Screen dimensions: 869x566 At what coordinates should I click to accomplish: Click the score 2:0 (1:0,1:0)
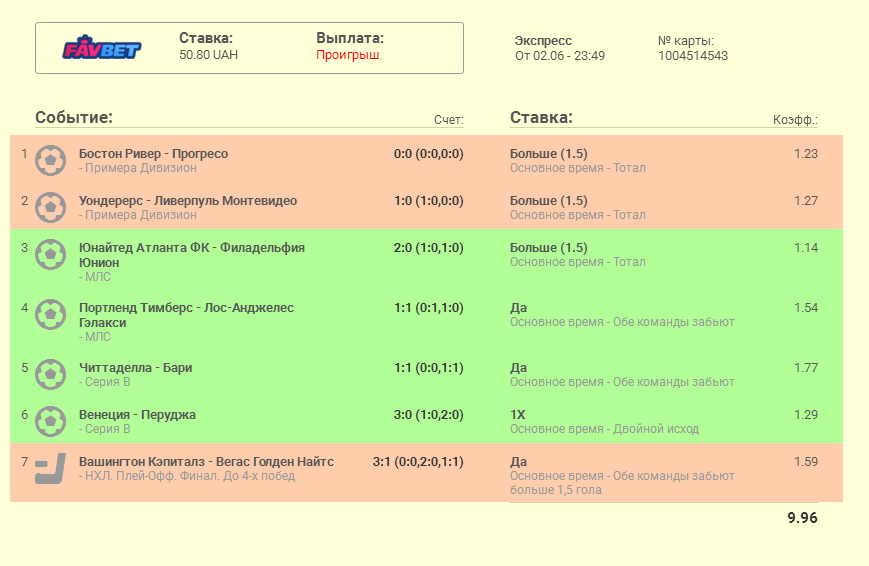click(x=428, y=248)
